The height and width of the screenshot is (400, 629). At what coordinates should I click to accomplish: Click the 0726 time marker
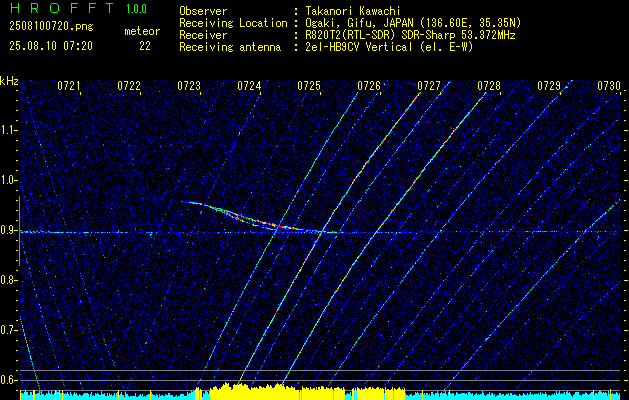369,86
